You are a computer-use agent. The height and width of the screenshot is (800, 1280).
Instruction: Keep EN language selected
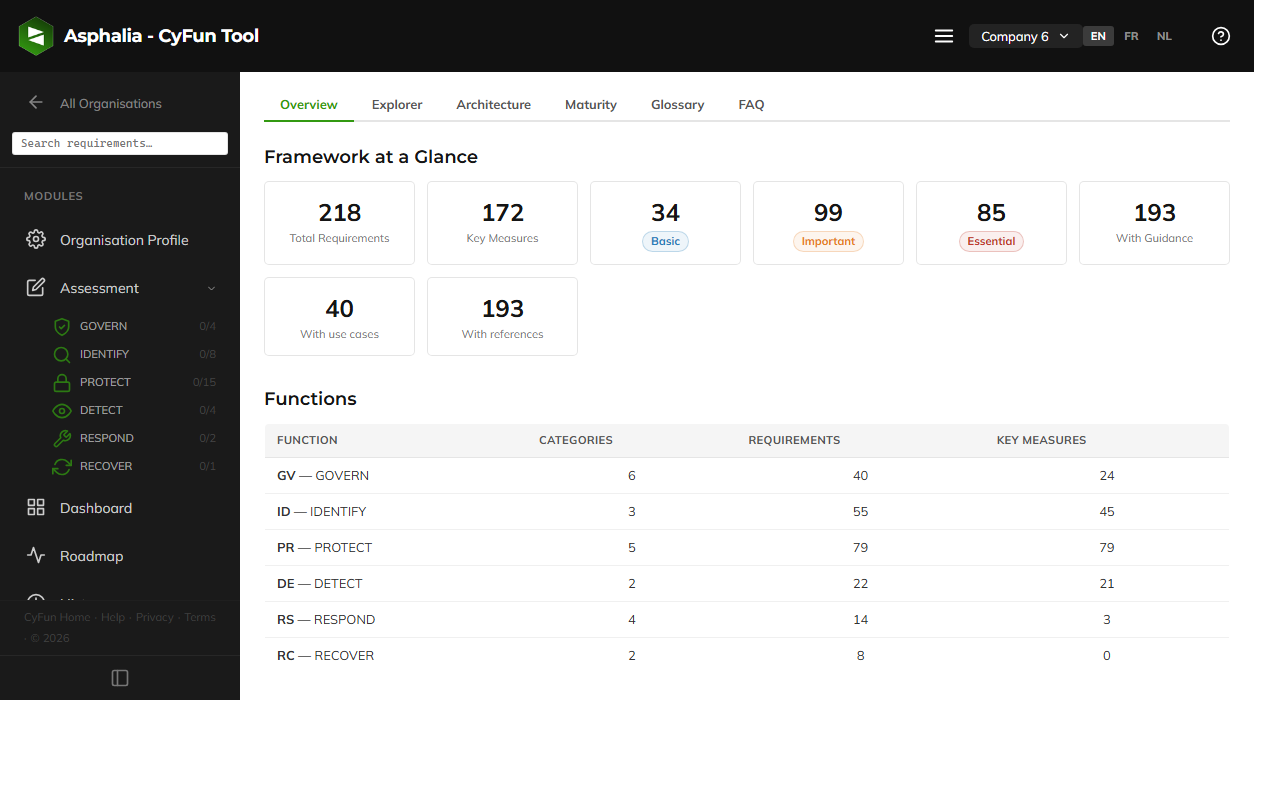tap(1097, 36)
